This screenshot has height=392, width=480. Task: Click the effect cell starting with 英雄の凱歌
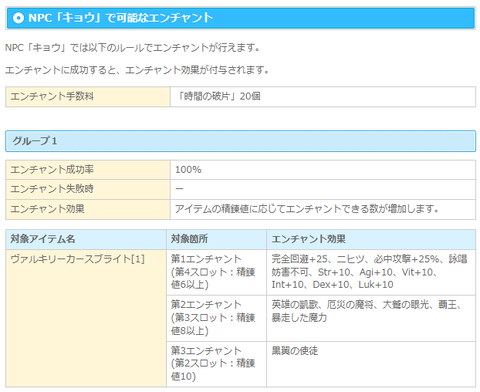tap(371, 318)
